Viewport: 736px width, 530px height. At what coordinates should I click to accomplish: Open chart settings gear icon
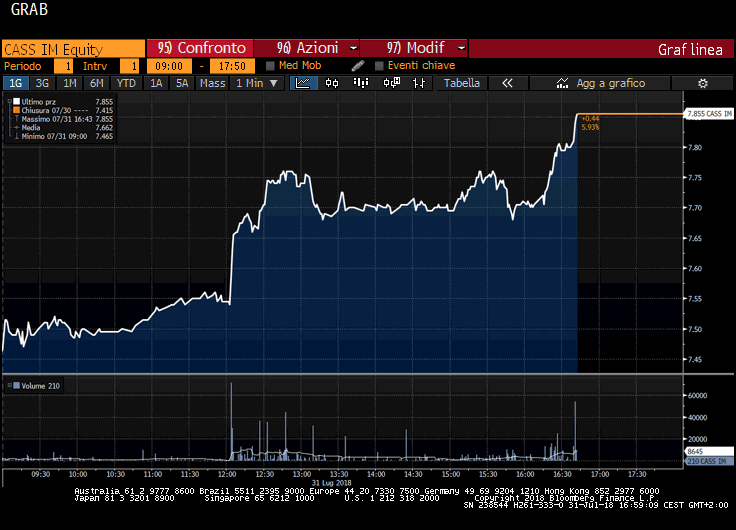702,83
